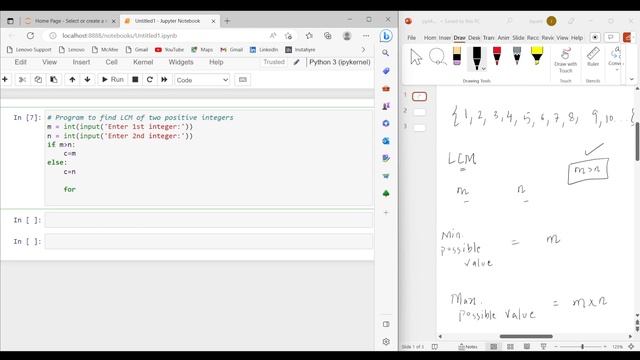This screenshot has width=640, height=360.
Task: Click the first empty notebook cell
Action: [x=209, y=220]
